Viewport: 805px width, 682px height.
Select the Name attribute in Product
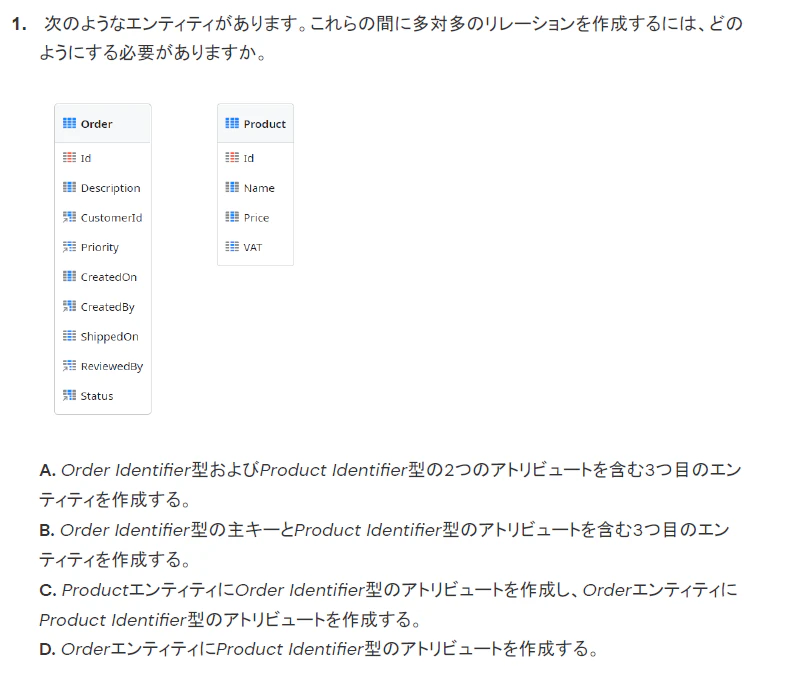pos(259,188)
